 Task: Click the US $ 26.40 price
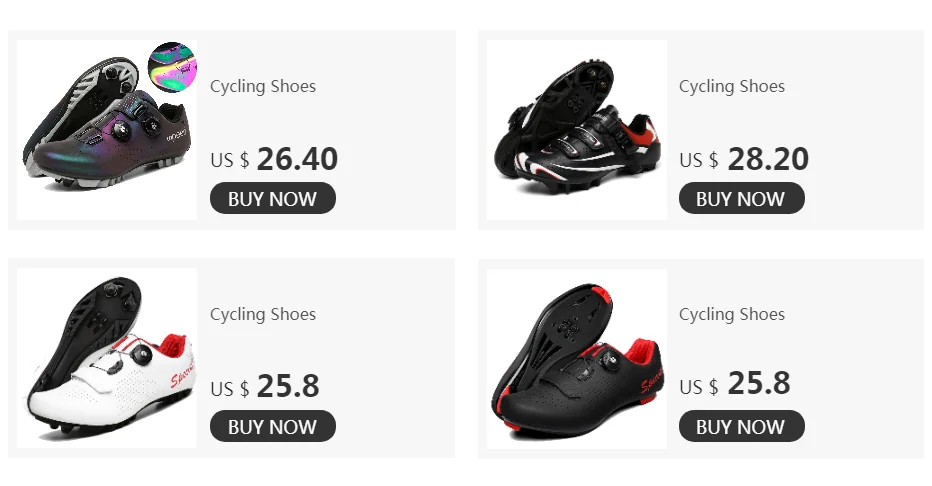274,159
